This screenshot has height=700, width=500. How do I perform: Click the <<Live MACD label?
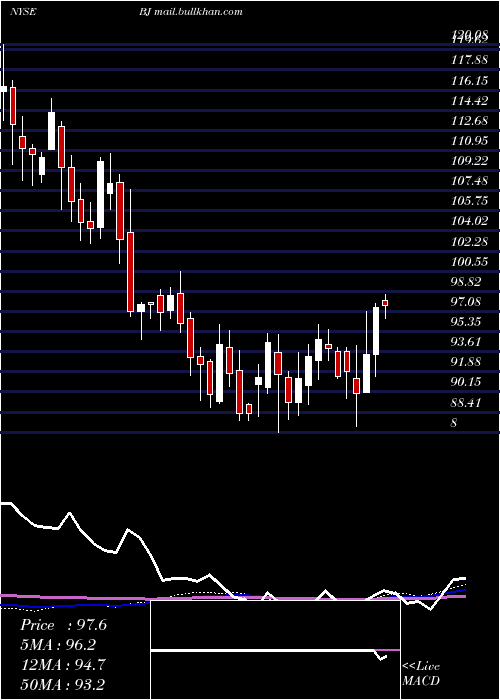(421, 673)
